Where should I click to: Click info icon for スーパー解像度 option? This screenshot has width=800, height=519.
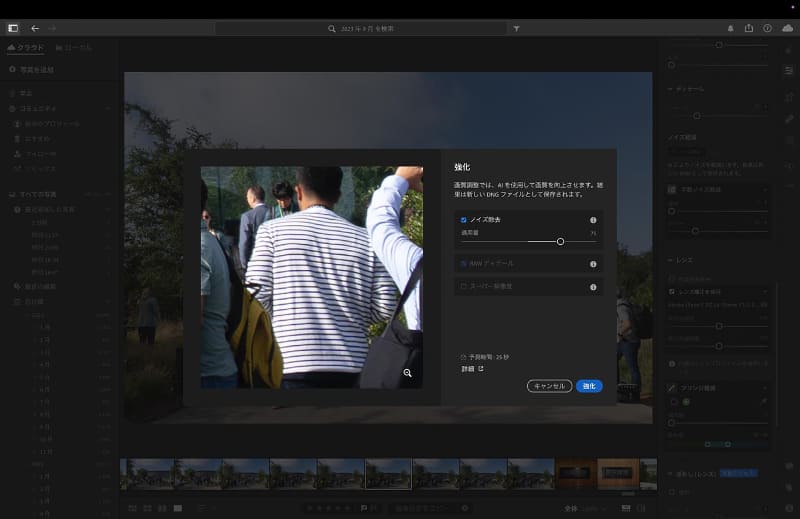tap(593, 287)
